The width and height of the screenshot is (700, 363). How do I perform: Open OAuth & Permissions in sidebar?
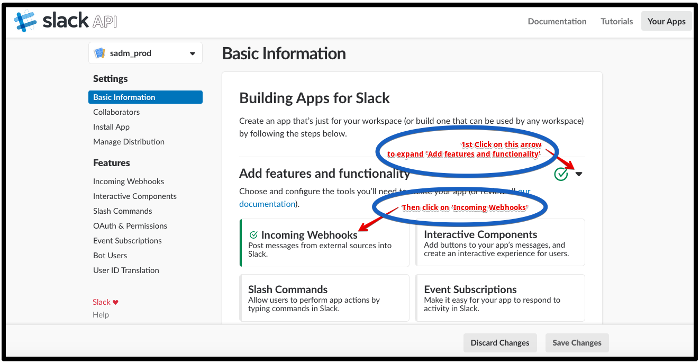click(130, 226)
